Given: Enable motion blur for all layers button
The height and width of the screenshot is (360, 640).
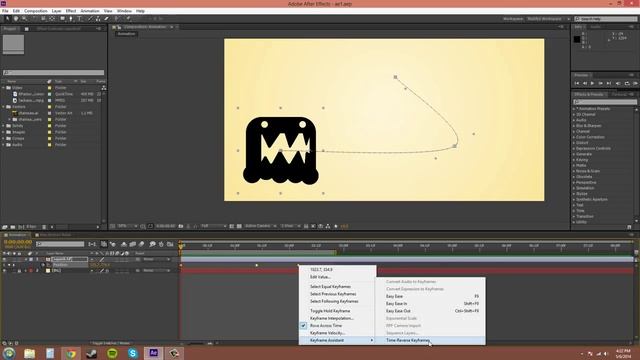Looking at the screenshot, I should point(141,244).
